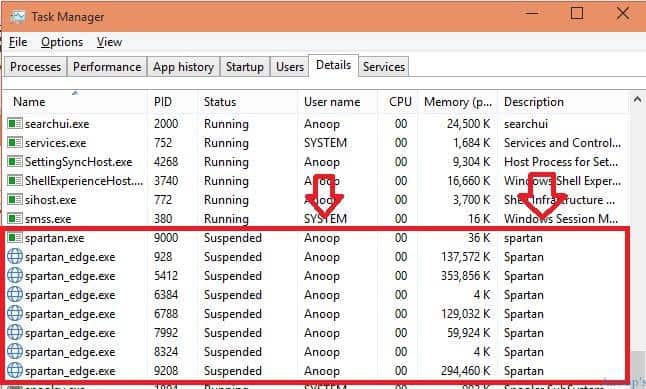Click the SYSTEM user of services.exe

point(325,143)
